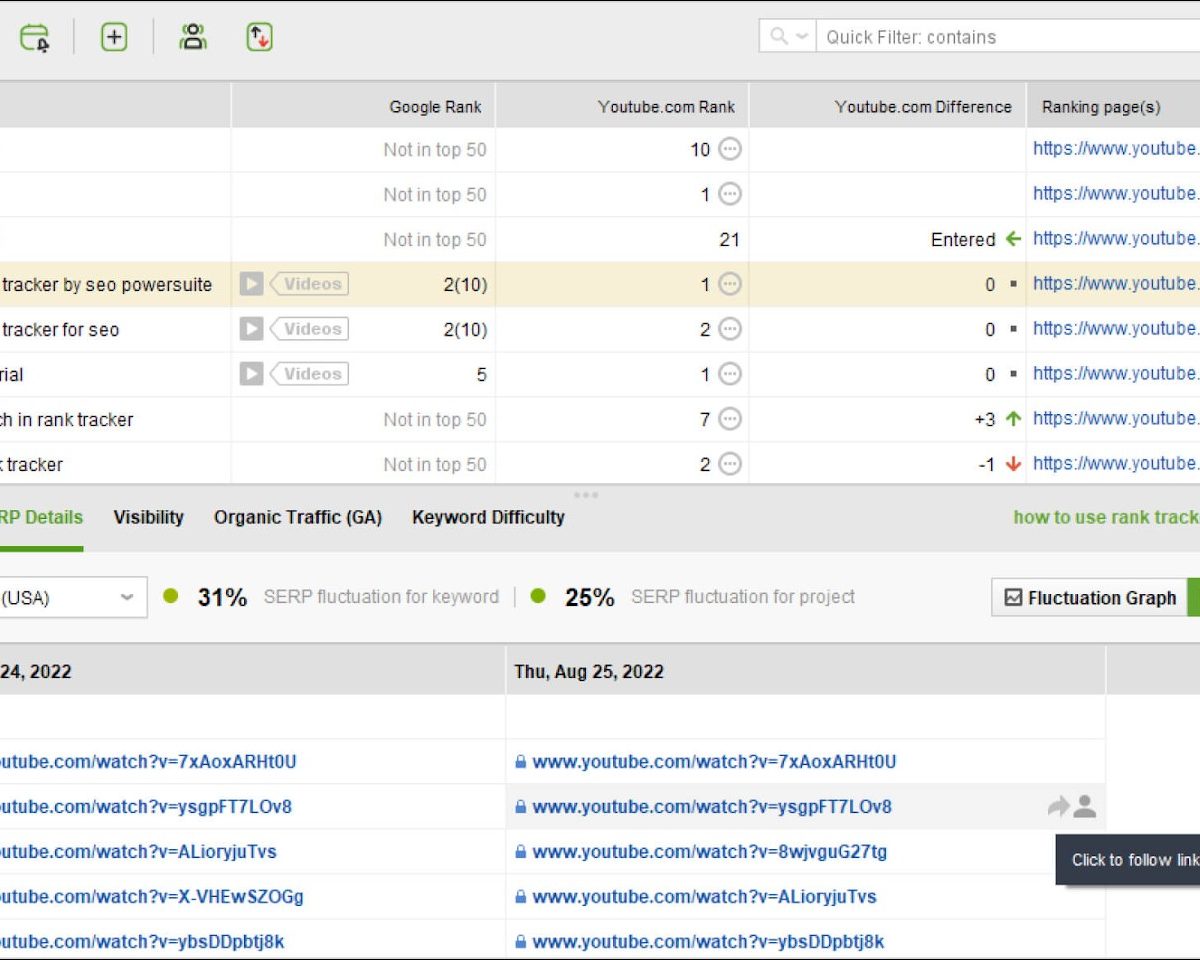This screenshot has height=960, width=1200.
Task: Click the Videos play icon in powersuite row
Action: tap(251, 284)
